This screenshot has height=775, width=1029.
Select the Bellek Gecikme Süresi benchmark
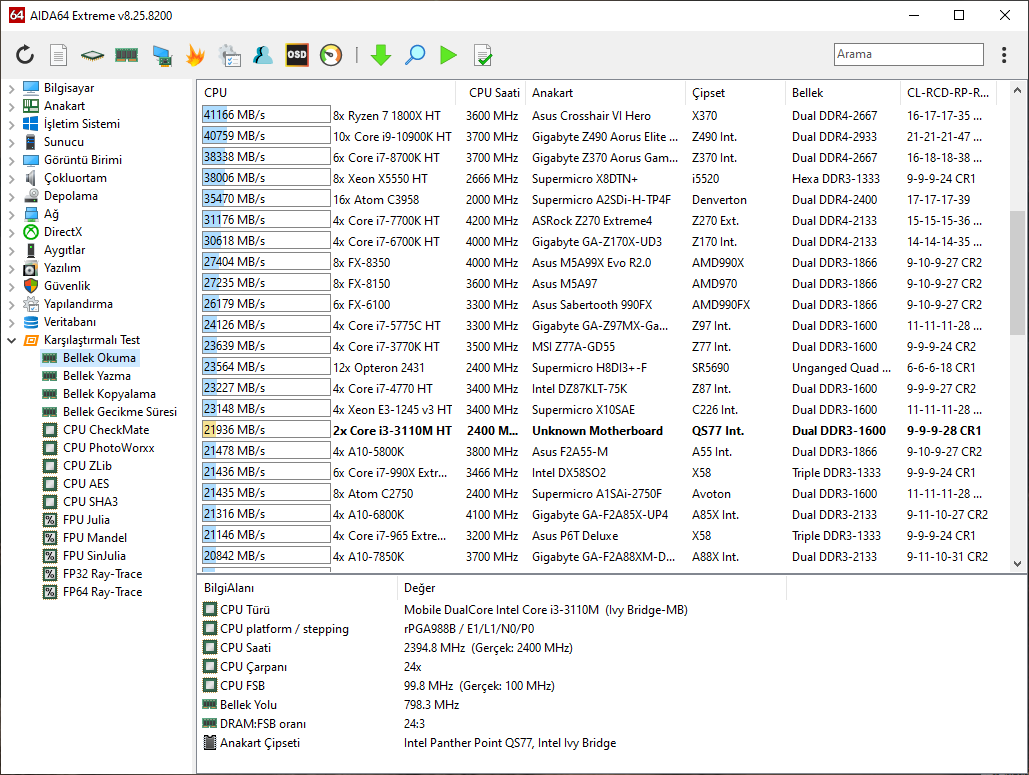119,411
